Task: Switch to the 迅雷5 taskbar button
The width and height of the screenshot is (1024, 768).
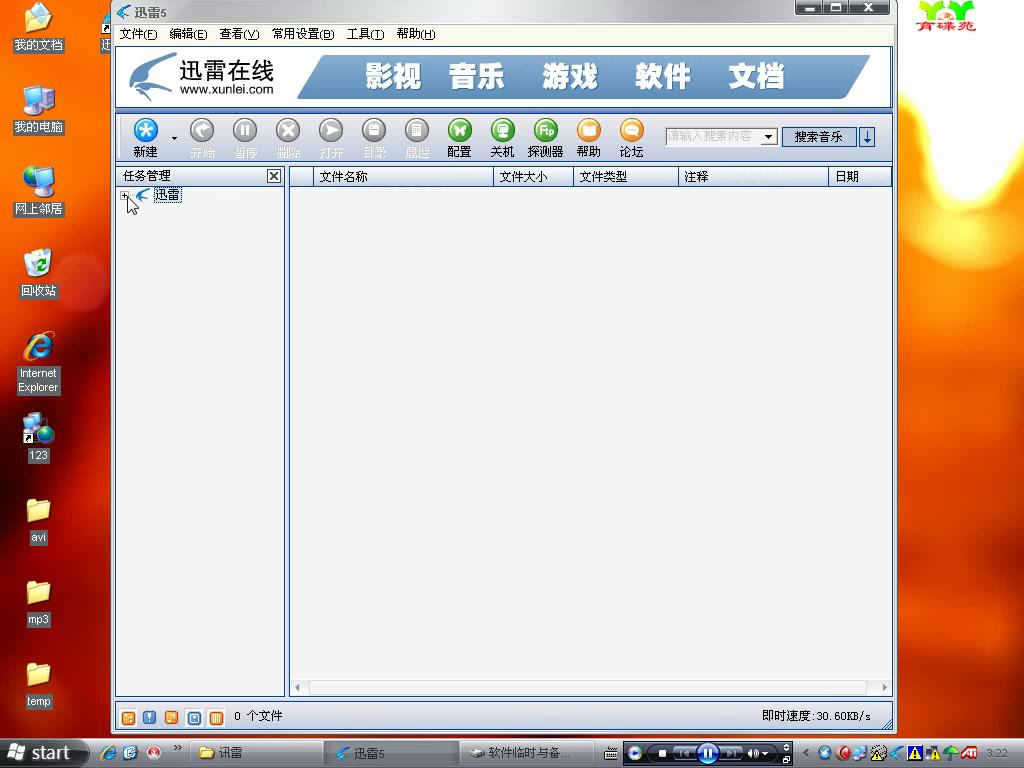Action: pyautogui.click(x=391, y=753)
